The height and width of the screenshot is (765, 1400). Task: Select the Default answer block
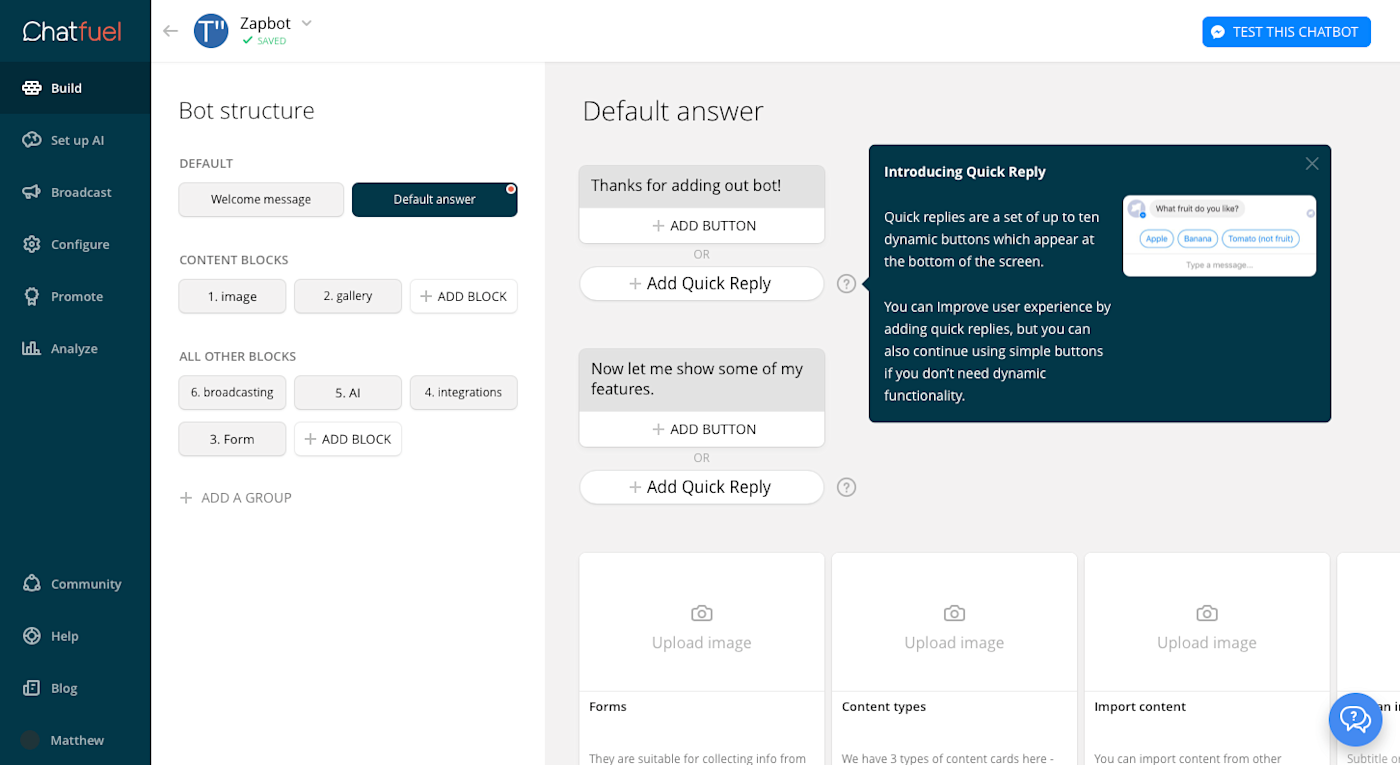[x=435, y=199]
